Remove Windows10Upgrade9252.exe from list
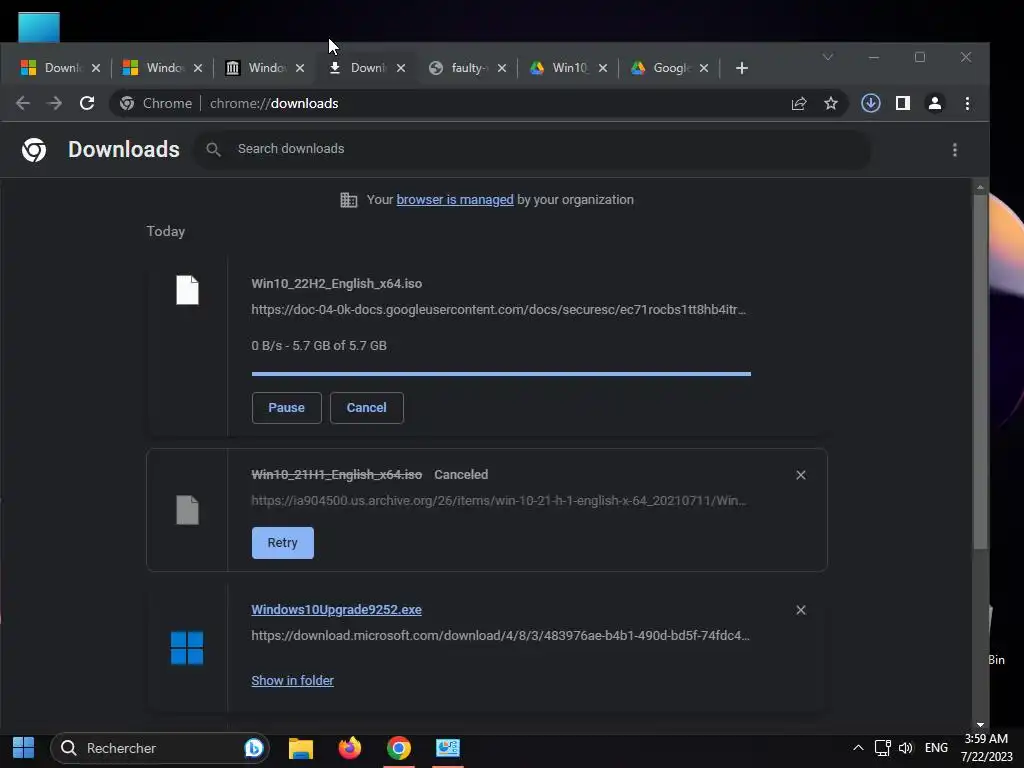This screenshot has width=1024, height=768. 801,610
